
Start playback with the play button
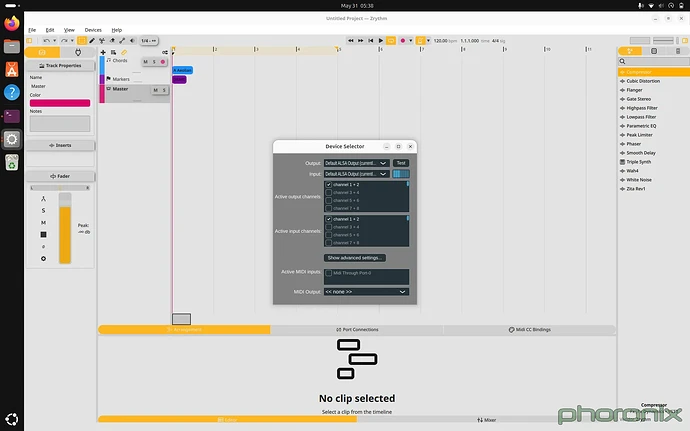pos(381,41)
